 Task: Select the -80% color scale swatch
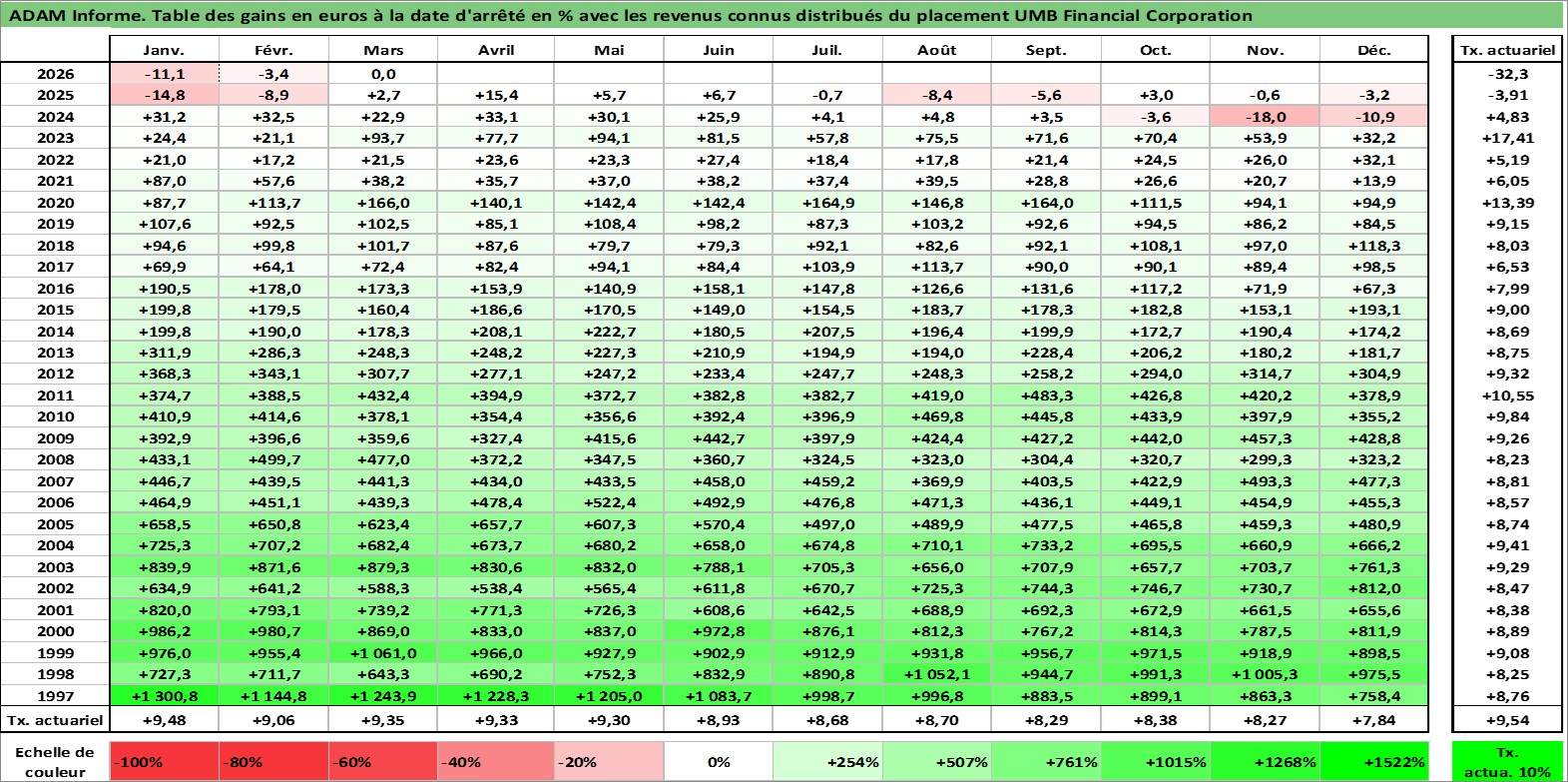click(x=273, y=762)
